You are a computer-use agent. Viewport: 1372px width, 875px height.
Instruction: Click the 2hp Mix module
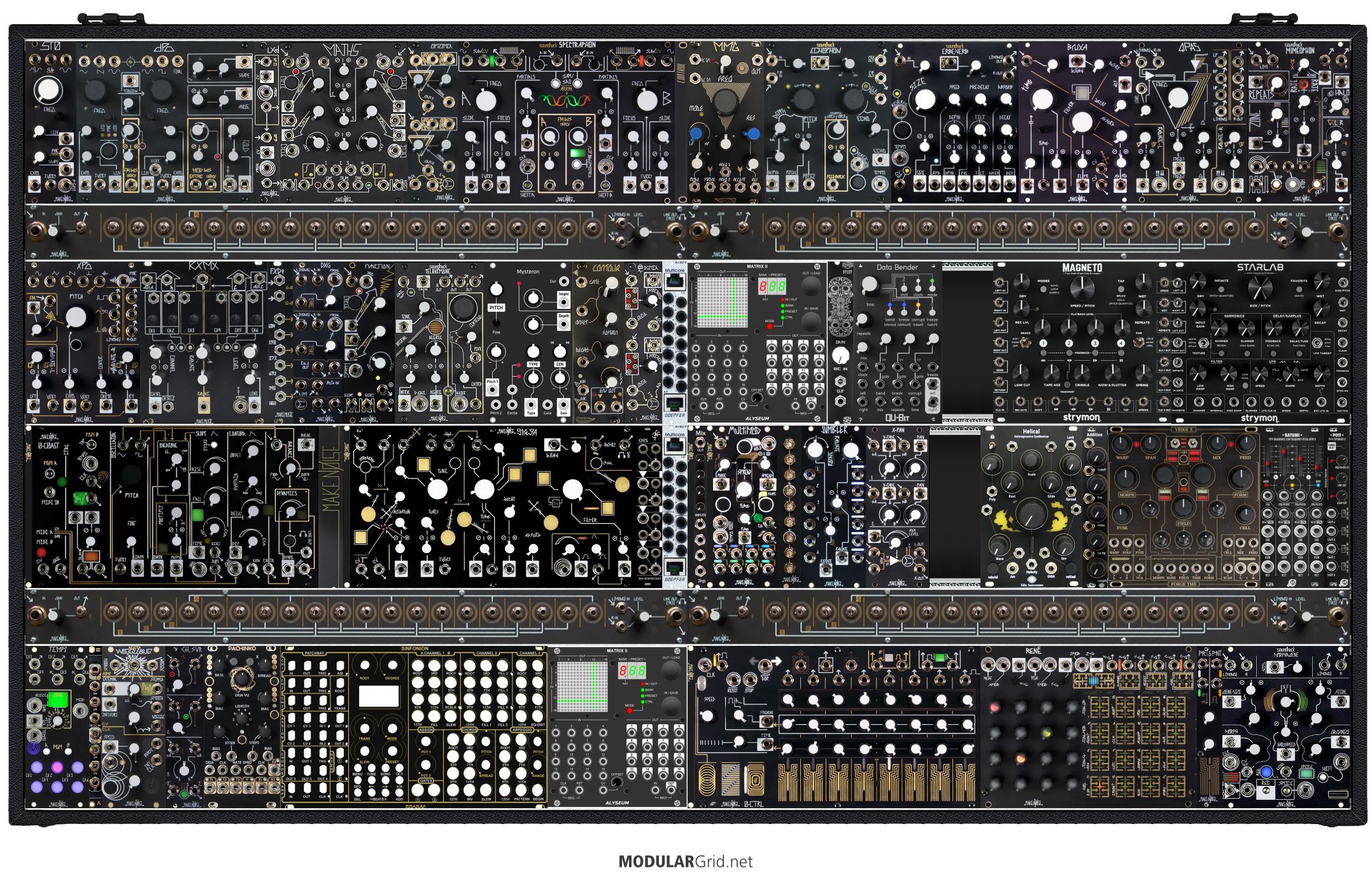click(700, 506)
